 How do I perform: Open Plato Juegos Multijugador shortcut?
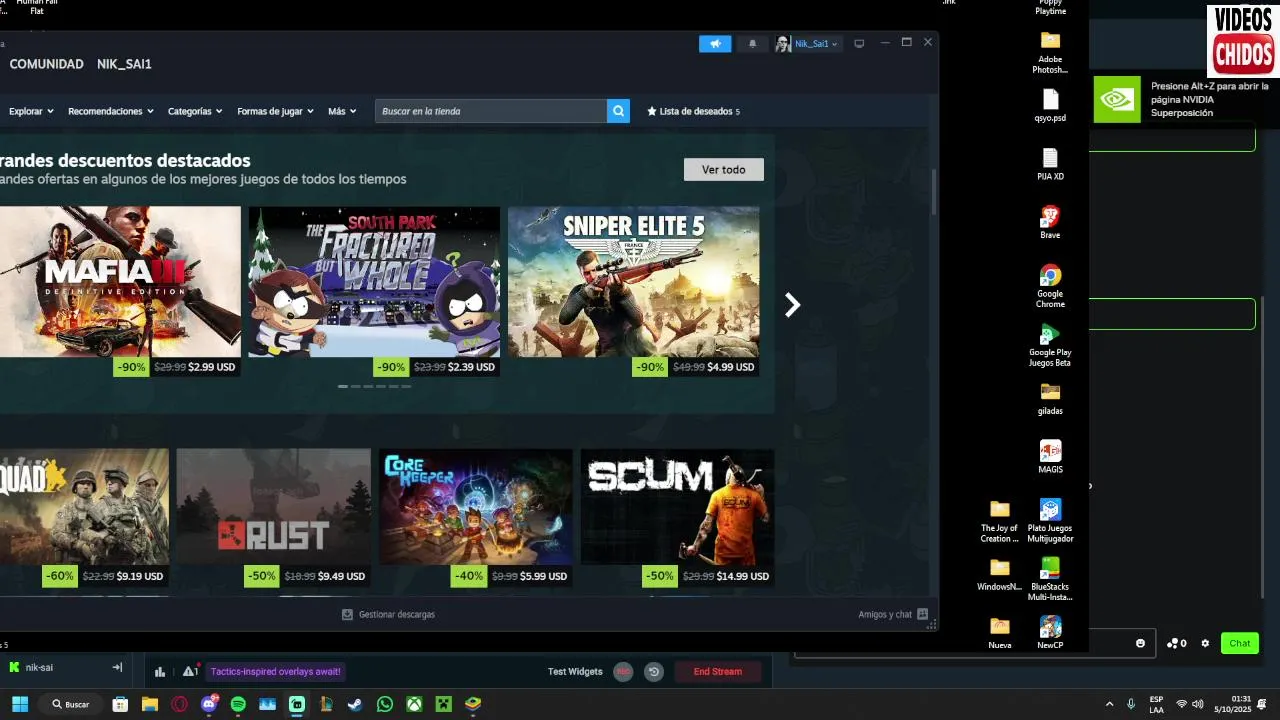pyautogui.click(x=1050, y=521)
